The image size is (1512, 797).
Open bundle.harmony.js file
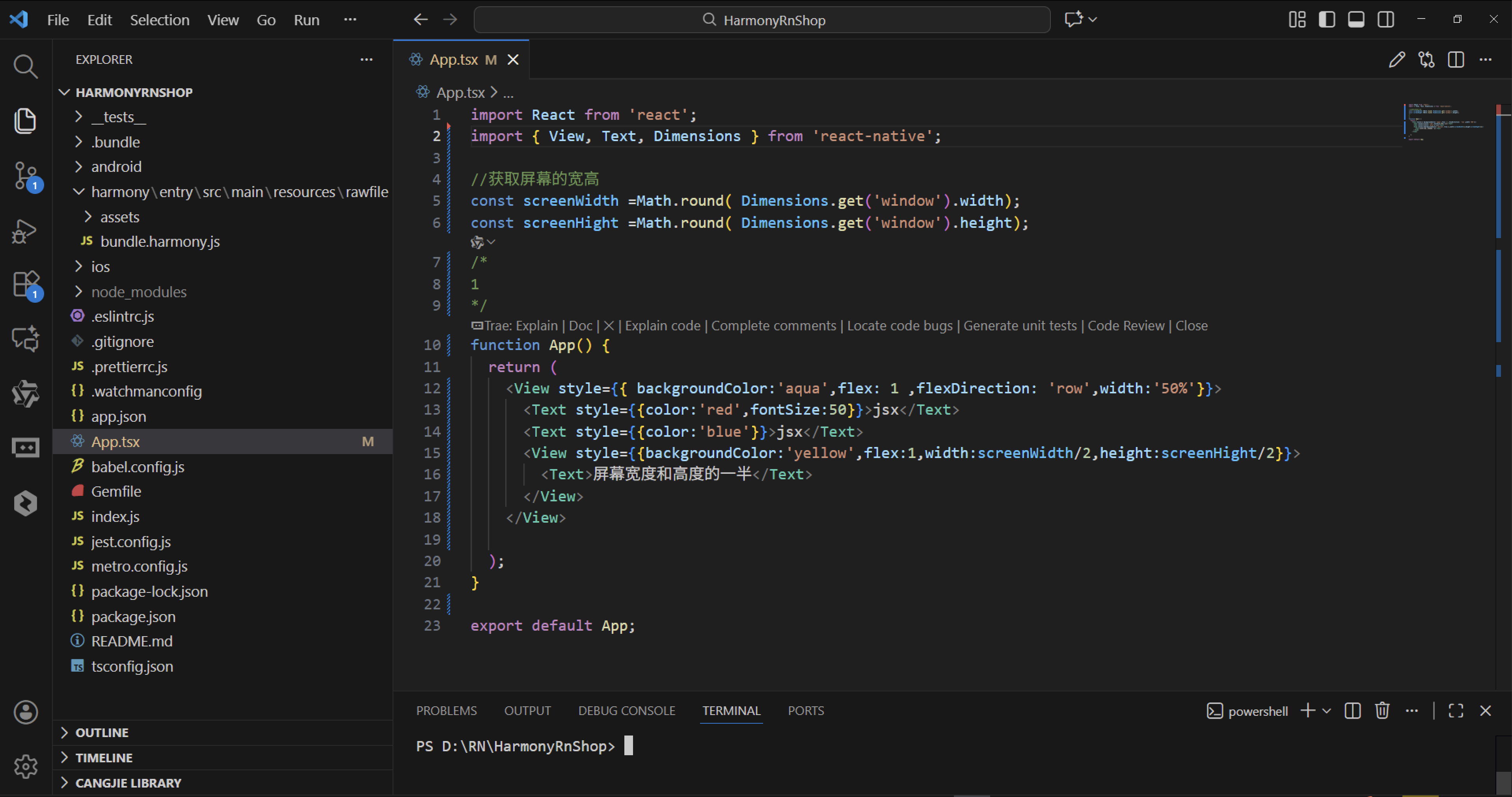click(222, 241)
